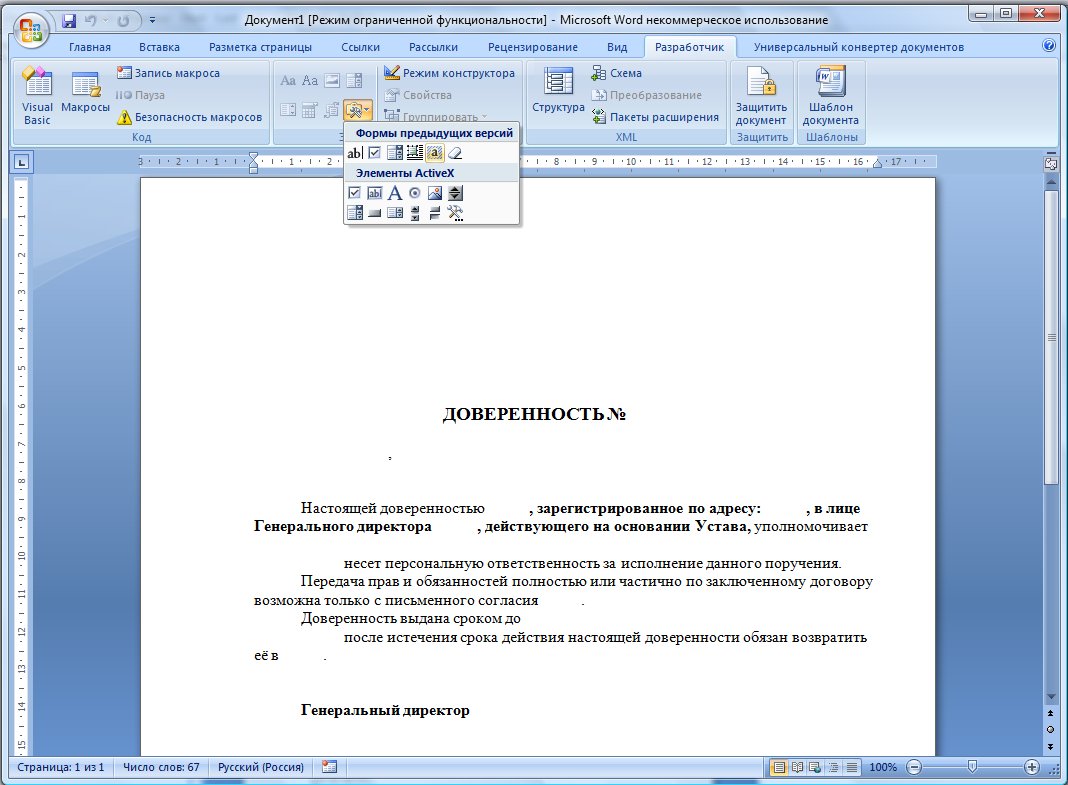Insert ActiveX text box control
Viewport: 1068px width, 785px height.
pos(375,193)
